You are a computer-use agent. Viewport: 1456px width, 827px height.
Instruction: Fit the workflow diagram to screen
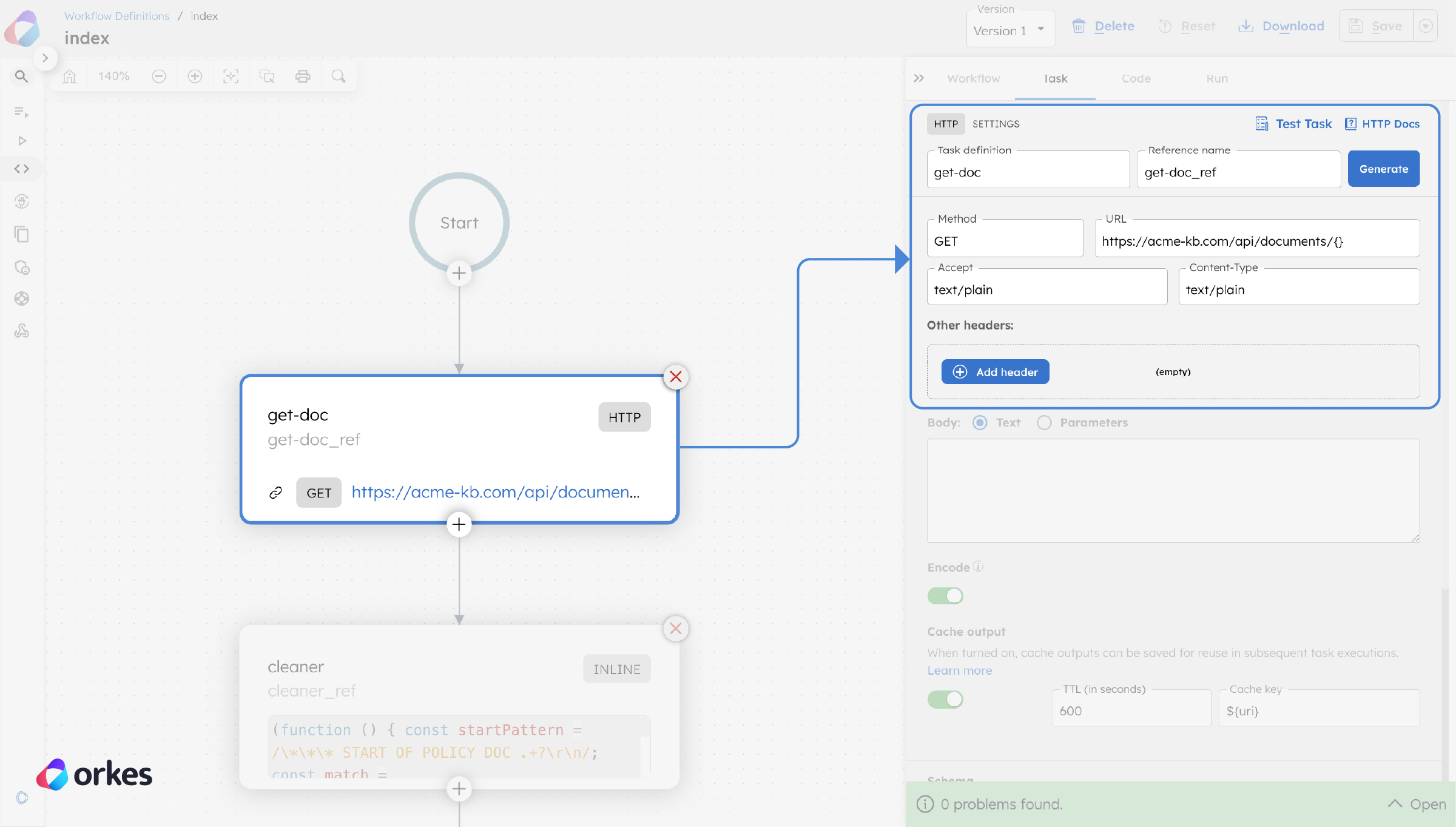231,76
